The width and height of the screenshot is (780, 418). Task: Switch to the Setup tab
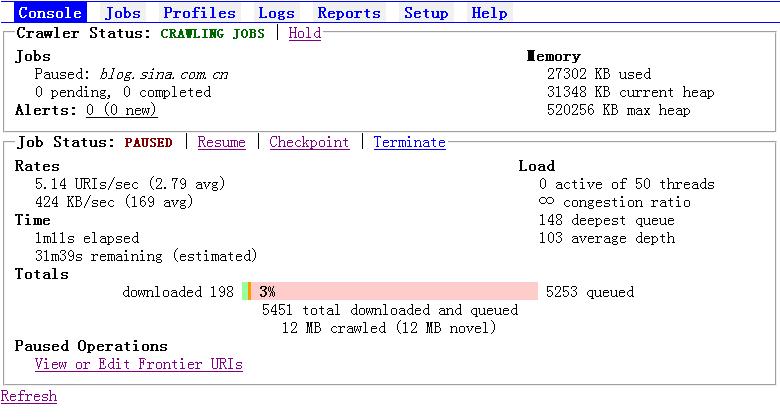click(x=426, y=12)
